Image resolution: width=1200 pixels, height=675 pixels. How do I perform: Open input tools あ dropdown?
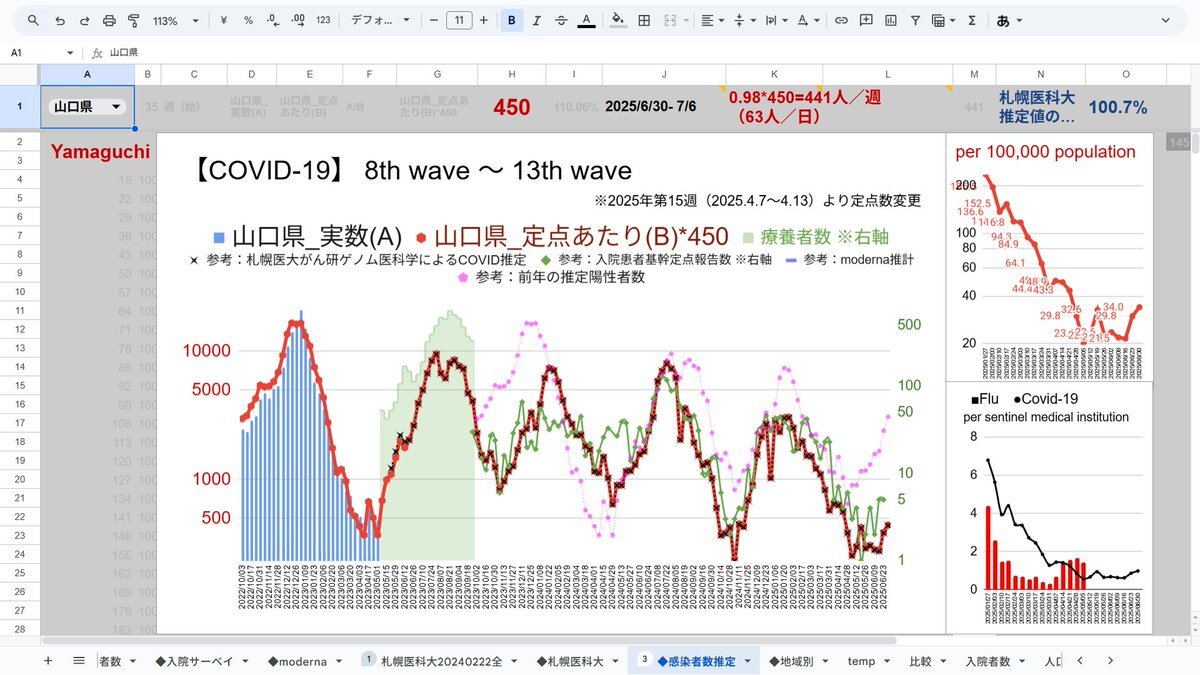[1010, 20]
